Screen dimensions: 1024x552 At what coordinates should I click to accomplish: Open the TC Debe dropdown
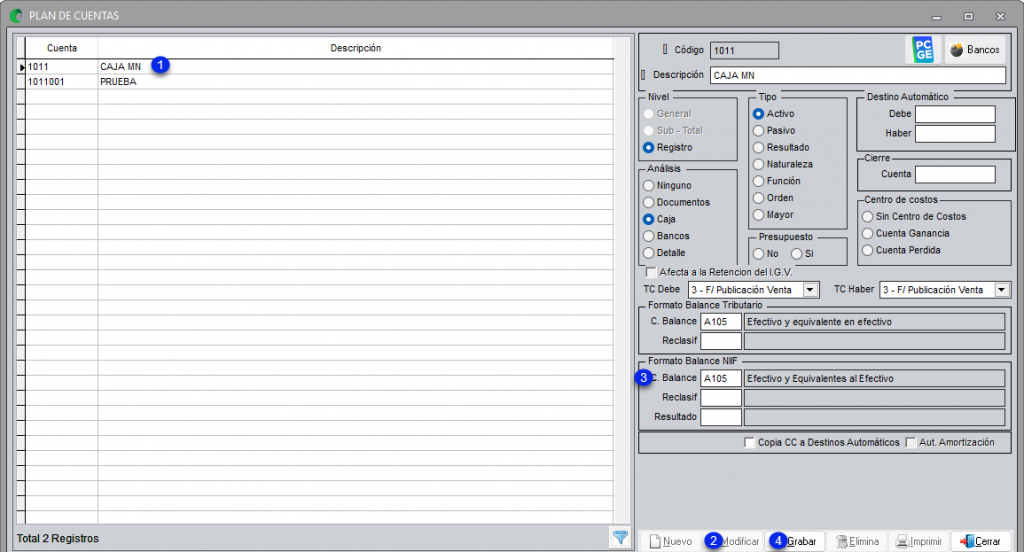[x=810, y=289]
